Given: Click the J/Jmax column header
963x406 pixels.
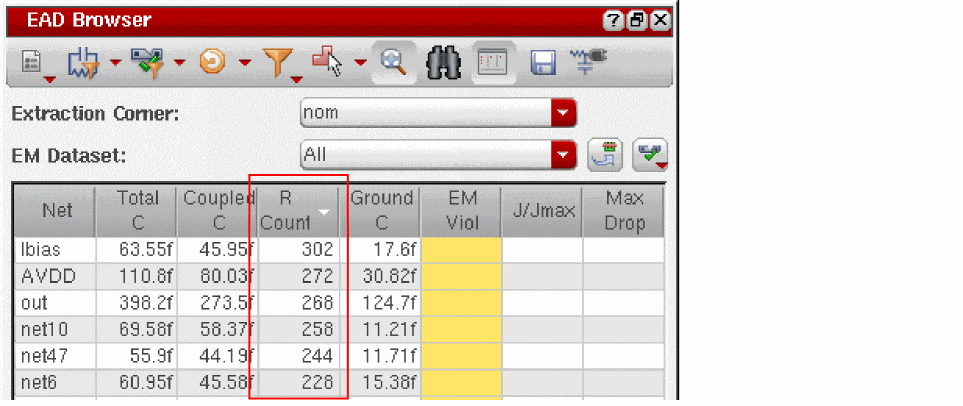Looking at the screenshot, I should pos(542,212).
